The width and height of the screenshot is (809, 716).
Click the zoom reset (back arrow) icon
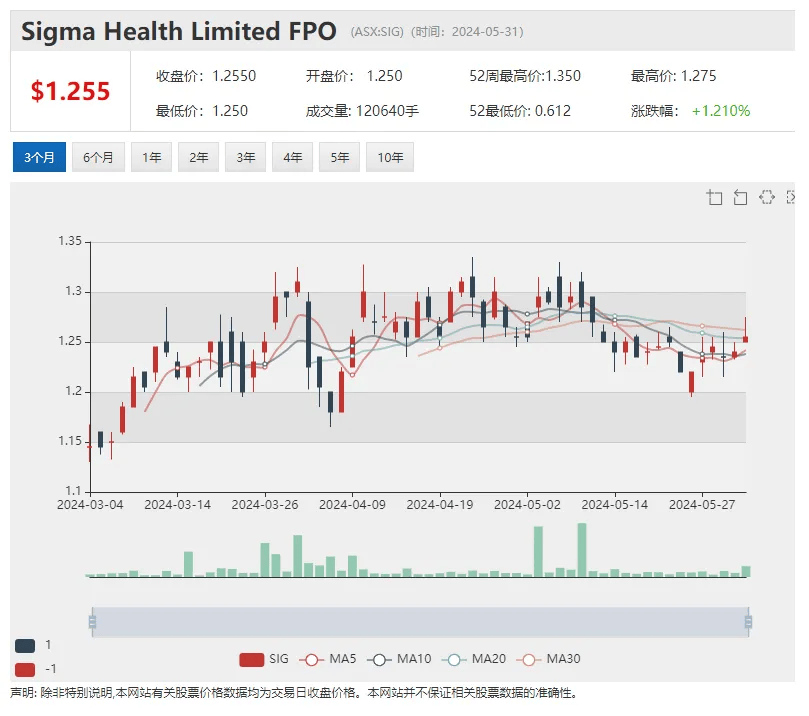pos(740,198)
